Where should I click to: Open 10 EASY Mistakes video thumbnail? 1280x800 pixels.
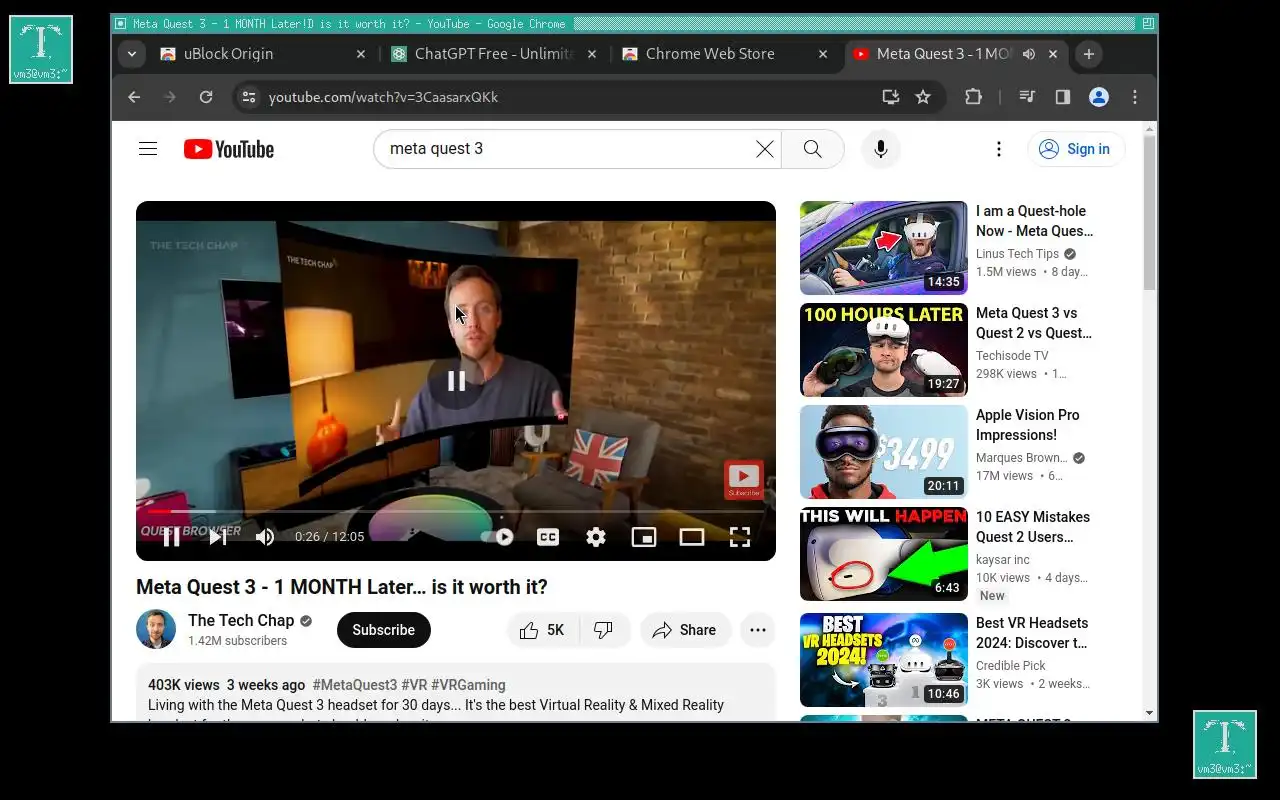(884, 554)
